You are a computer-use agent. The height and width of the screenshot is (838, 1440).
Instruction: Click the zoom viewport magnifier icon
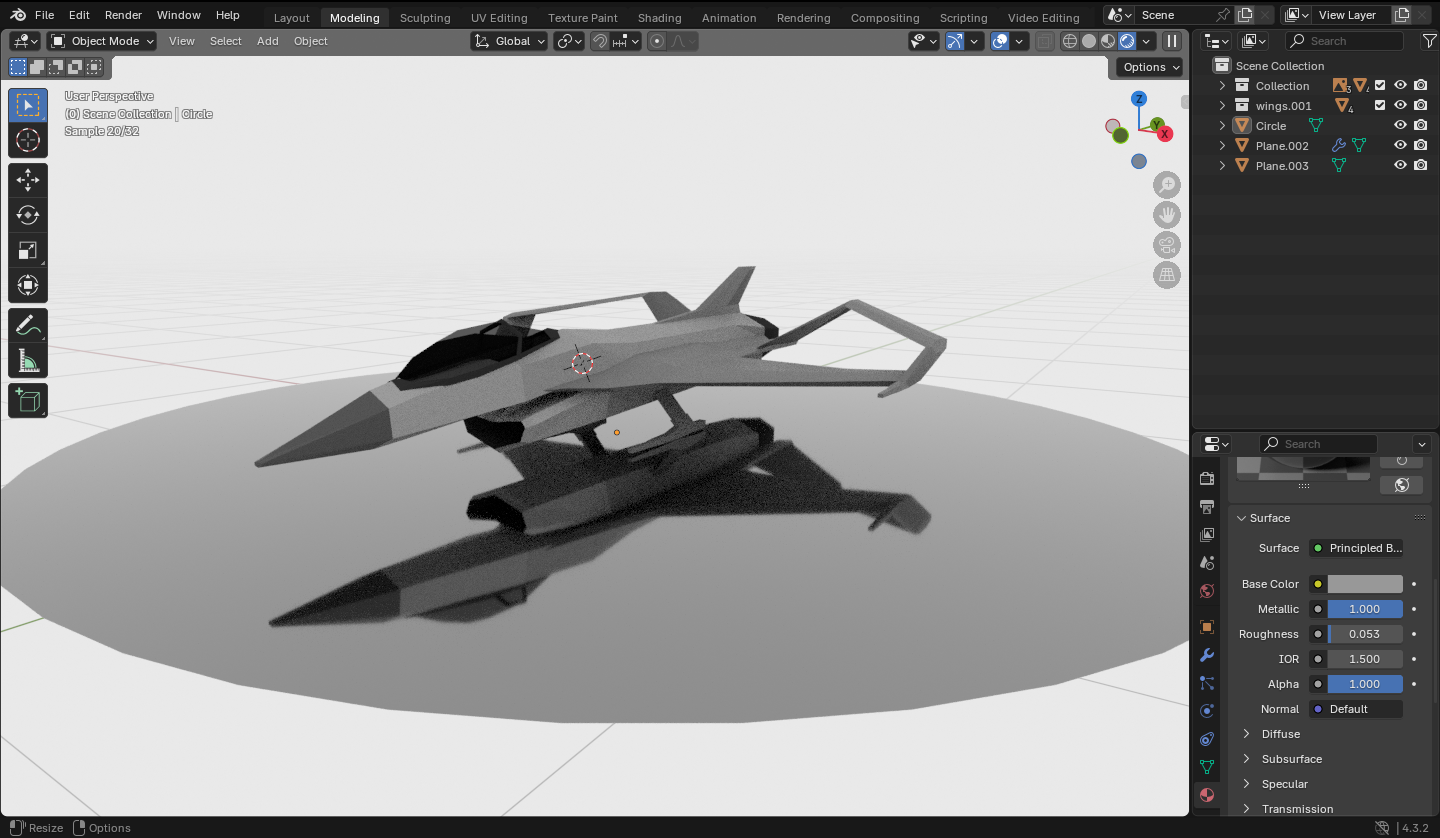point(1167,185)
